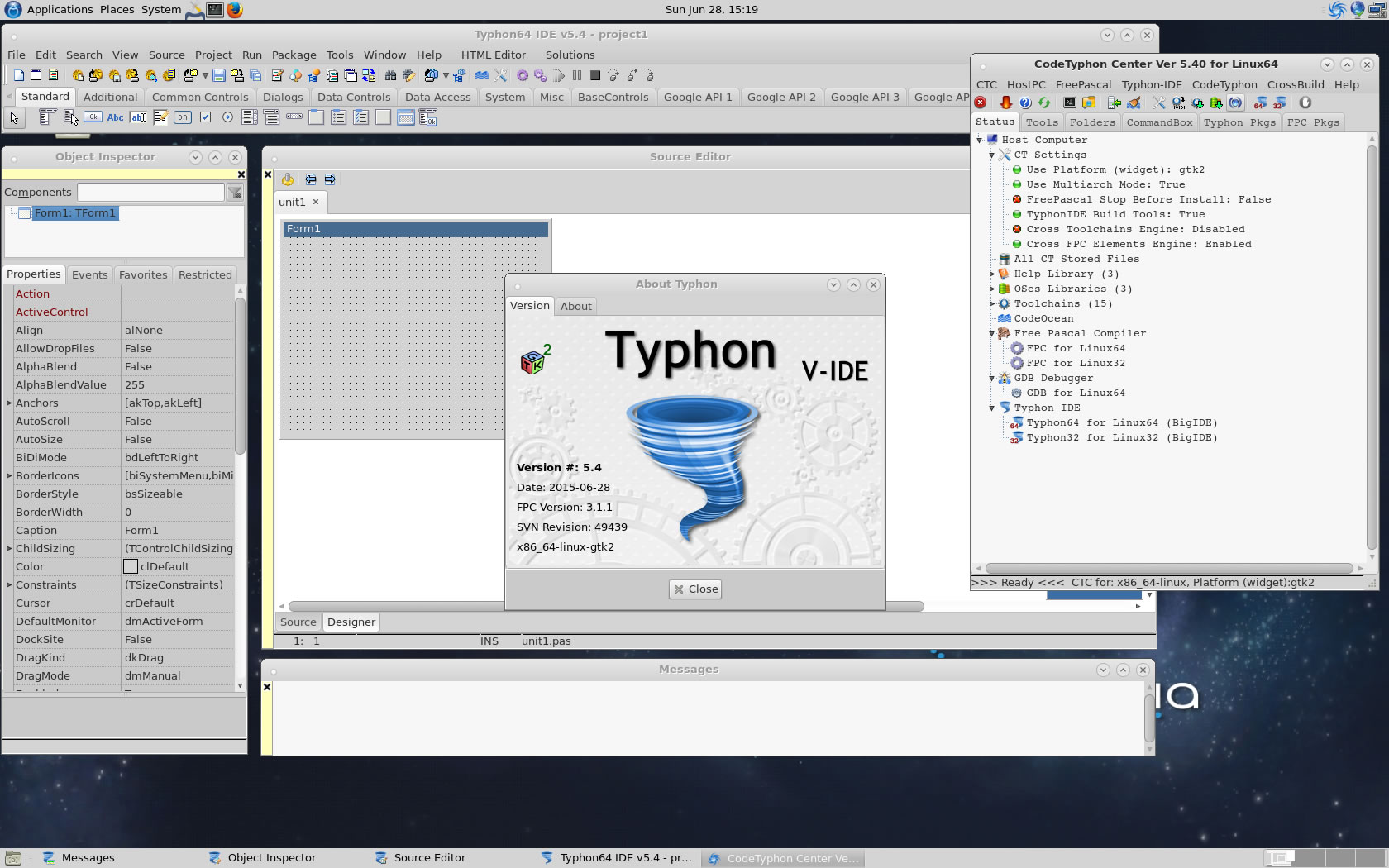
Task: Select the Typhon64 for Linux64 (BigIDE) item
Action: (1121, 423)
